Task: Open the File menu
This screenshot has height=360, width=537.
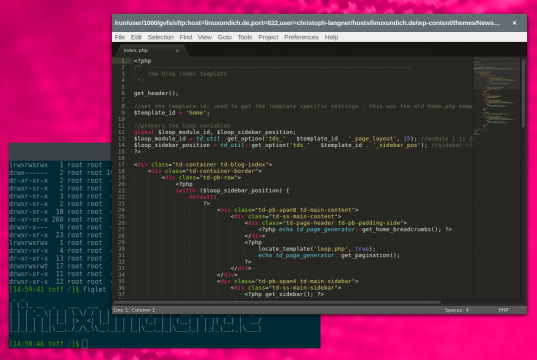Action: [120, 37]
